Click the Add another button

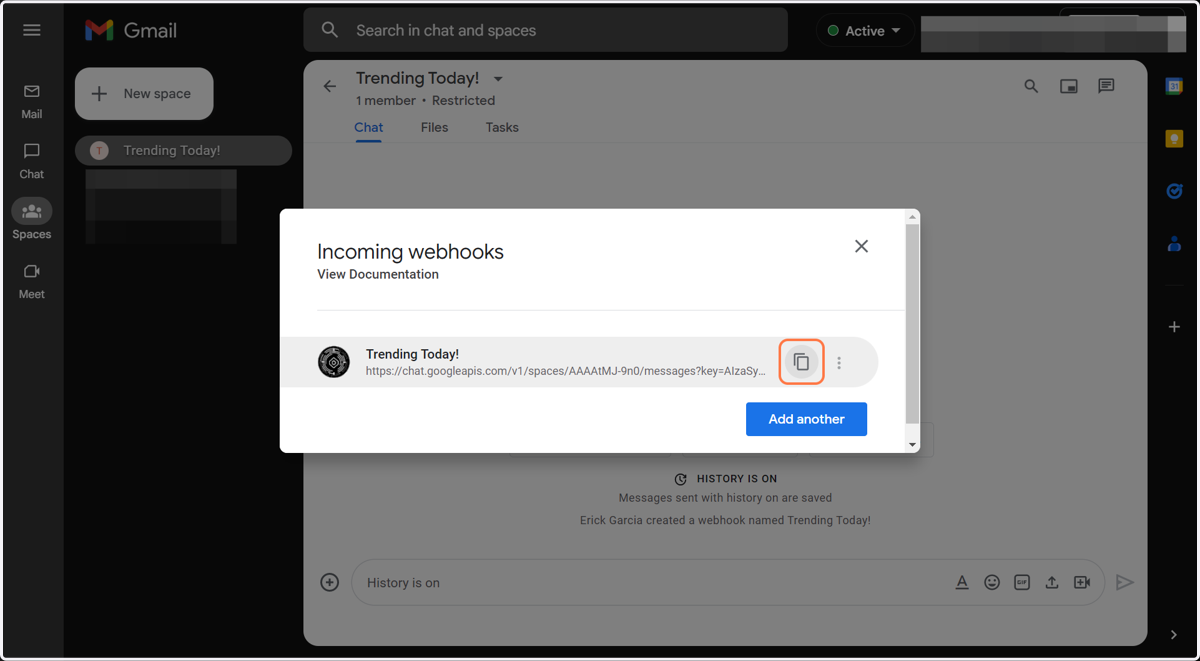coord(806,419)
